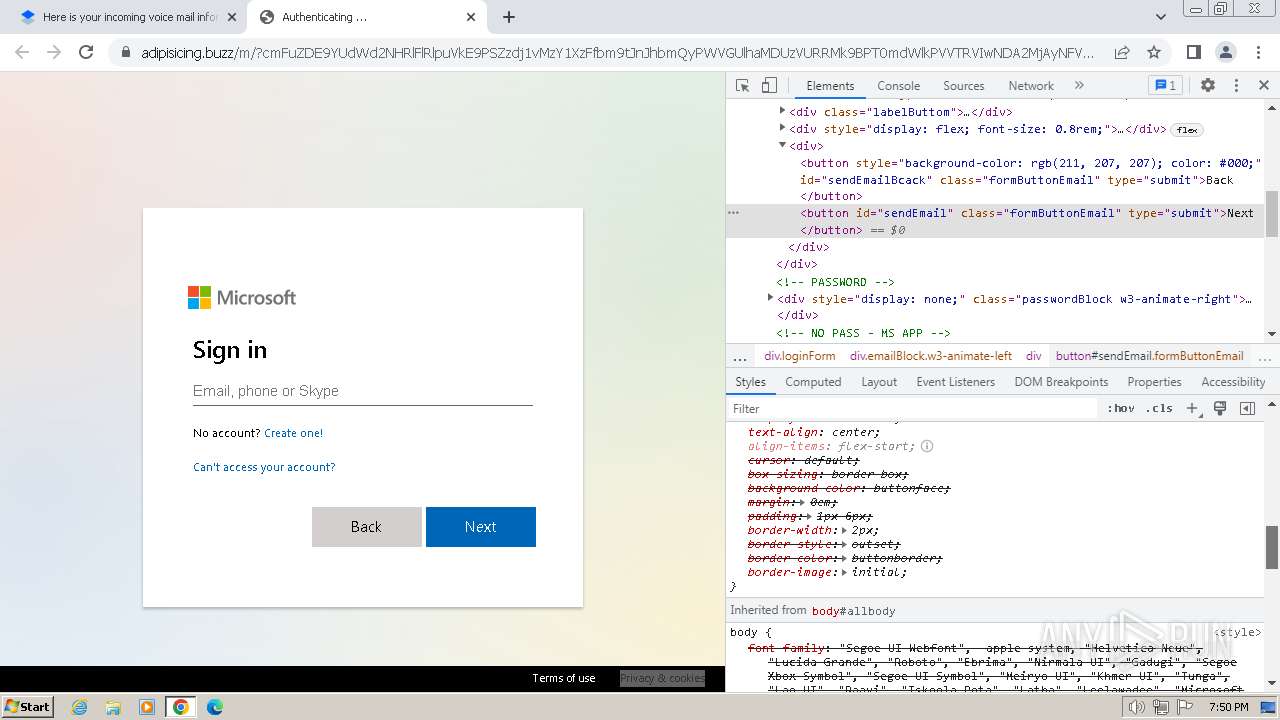This screenshot has height=720, width=1280.
Task: Select div.emailBlock.w3-animate-left breadcrumb
Action: (931, 356)
